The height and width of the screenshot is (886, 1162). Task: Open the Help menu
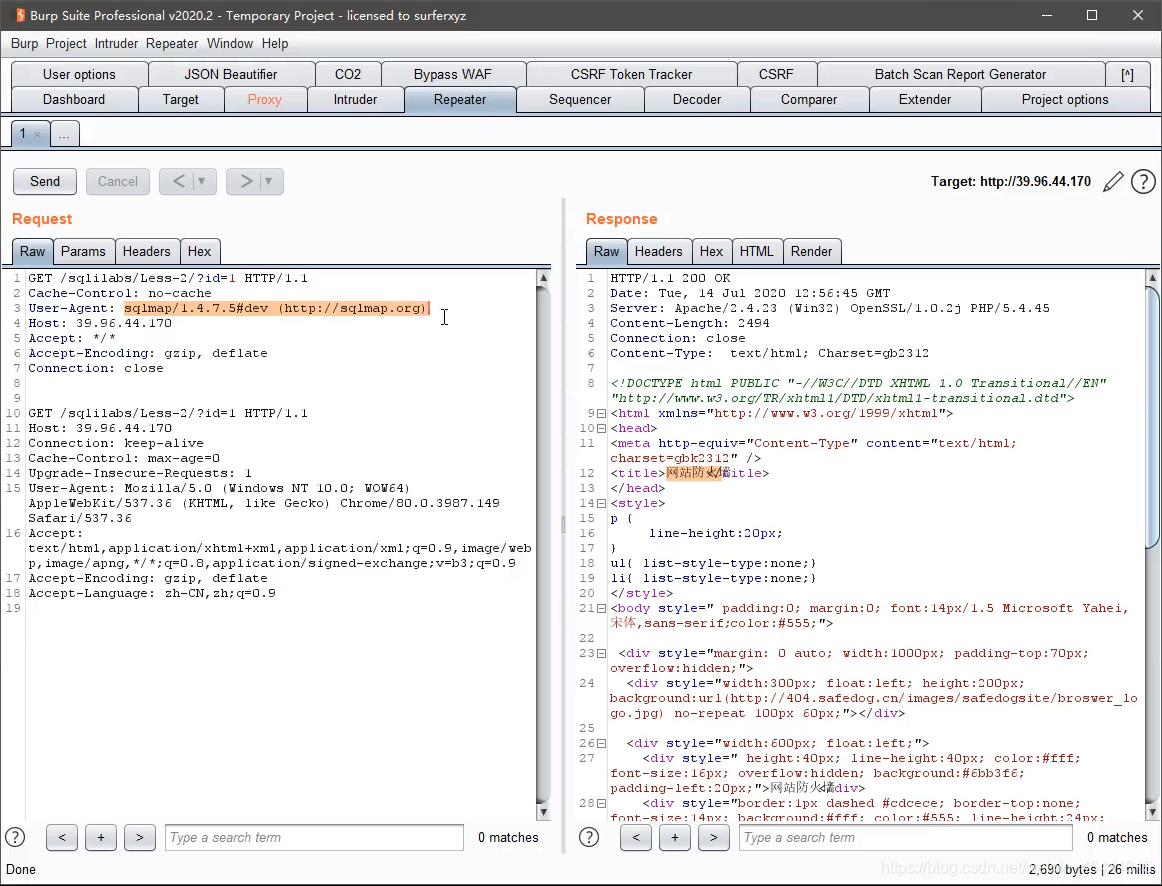coord(275,44)
